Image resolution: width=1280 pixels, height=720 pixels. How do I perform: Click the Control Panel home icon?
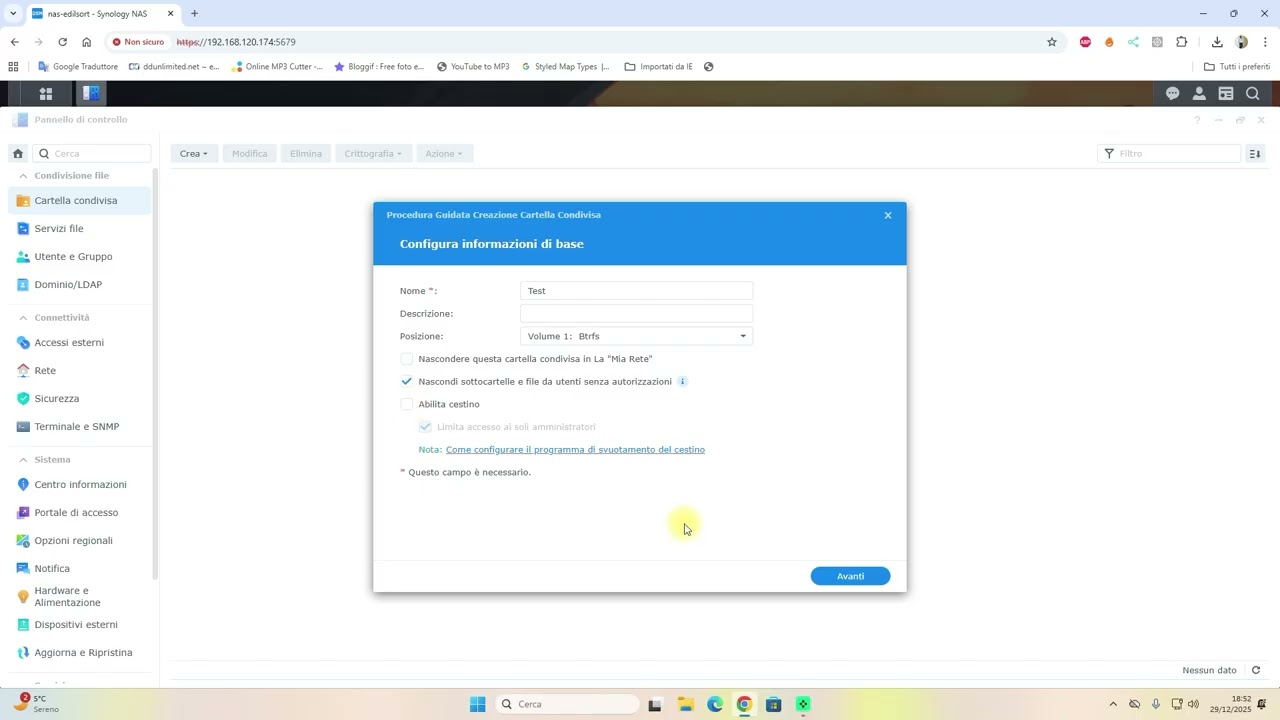pos(18,154)
